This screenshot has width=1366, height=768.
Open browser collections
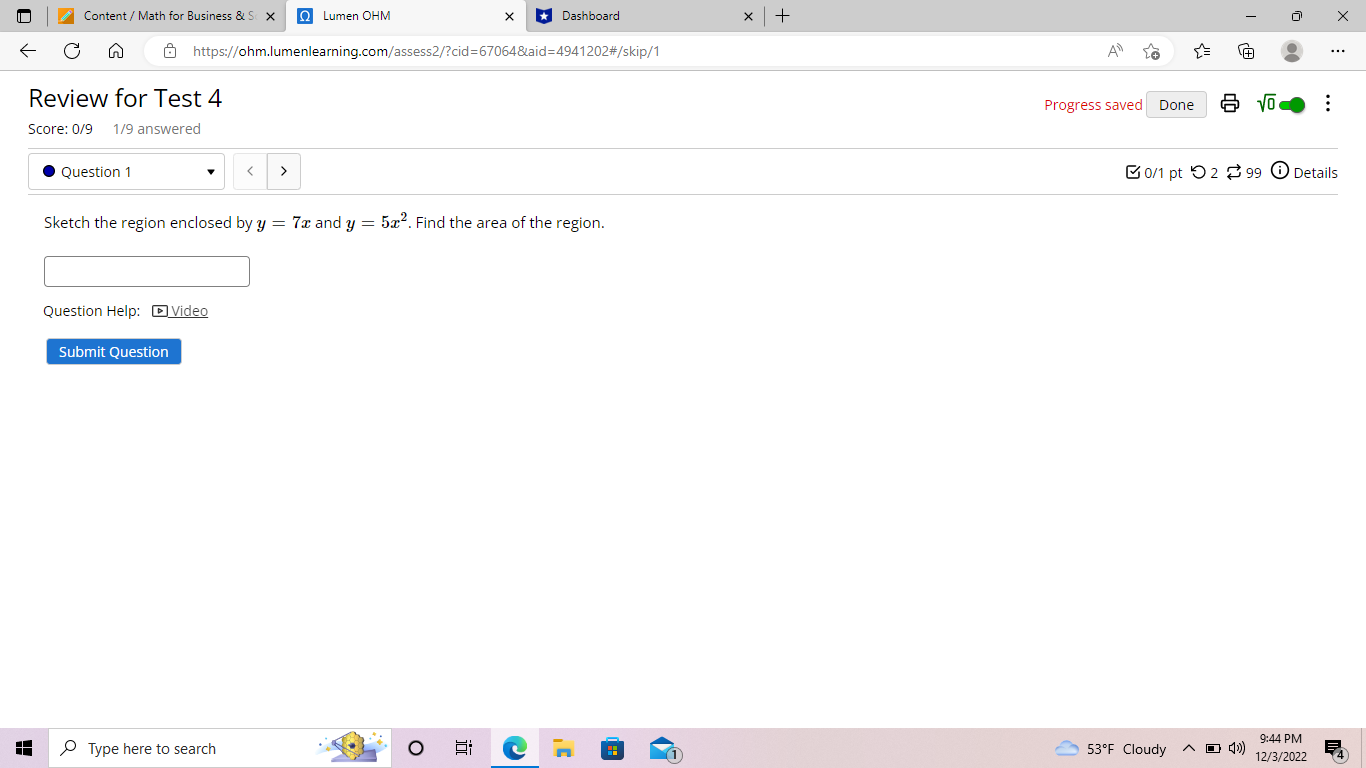1246,51
